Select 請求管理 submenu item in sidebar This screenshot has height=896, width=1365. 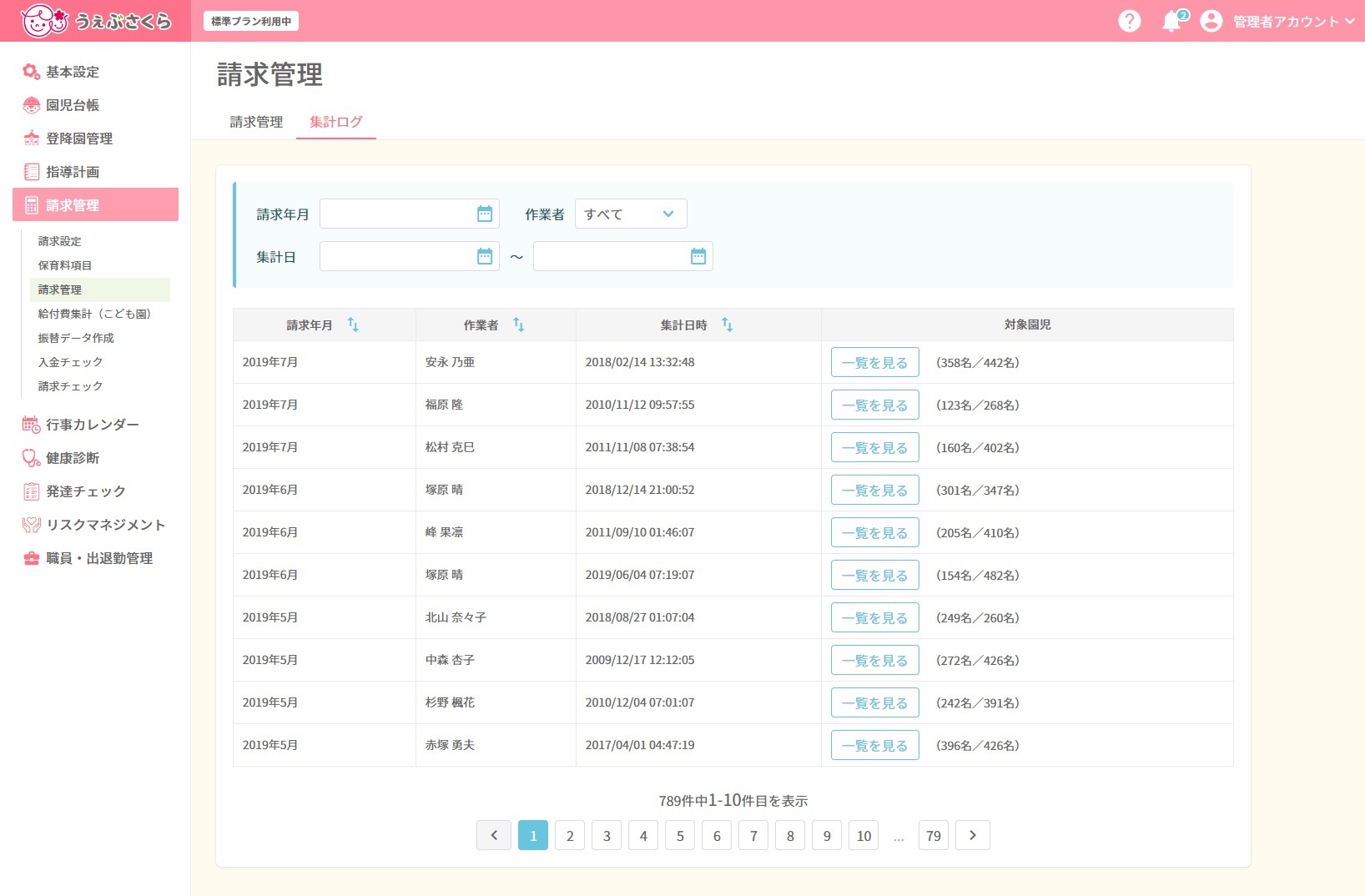(x=100, y=289)
